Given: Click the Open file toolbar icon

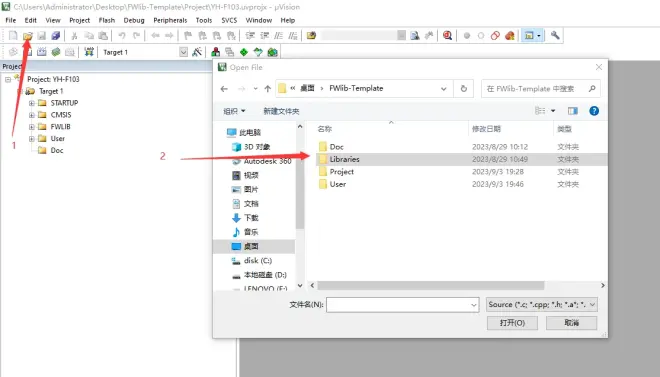Looking at the screenshot, I should 27,36.
